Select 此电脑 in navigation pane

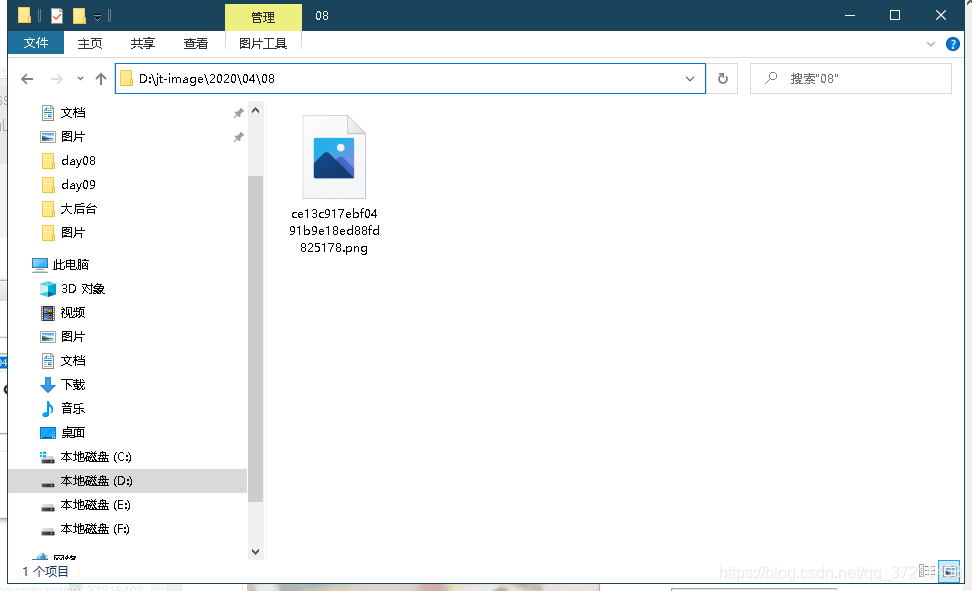pyautogui.click(x=70, y=265)
